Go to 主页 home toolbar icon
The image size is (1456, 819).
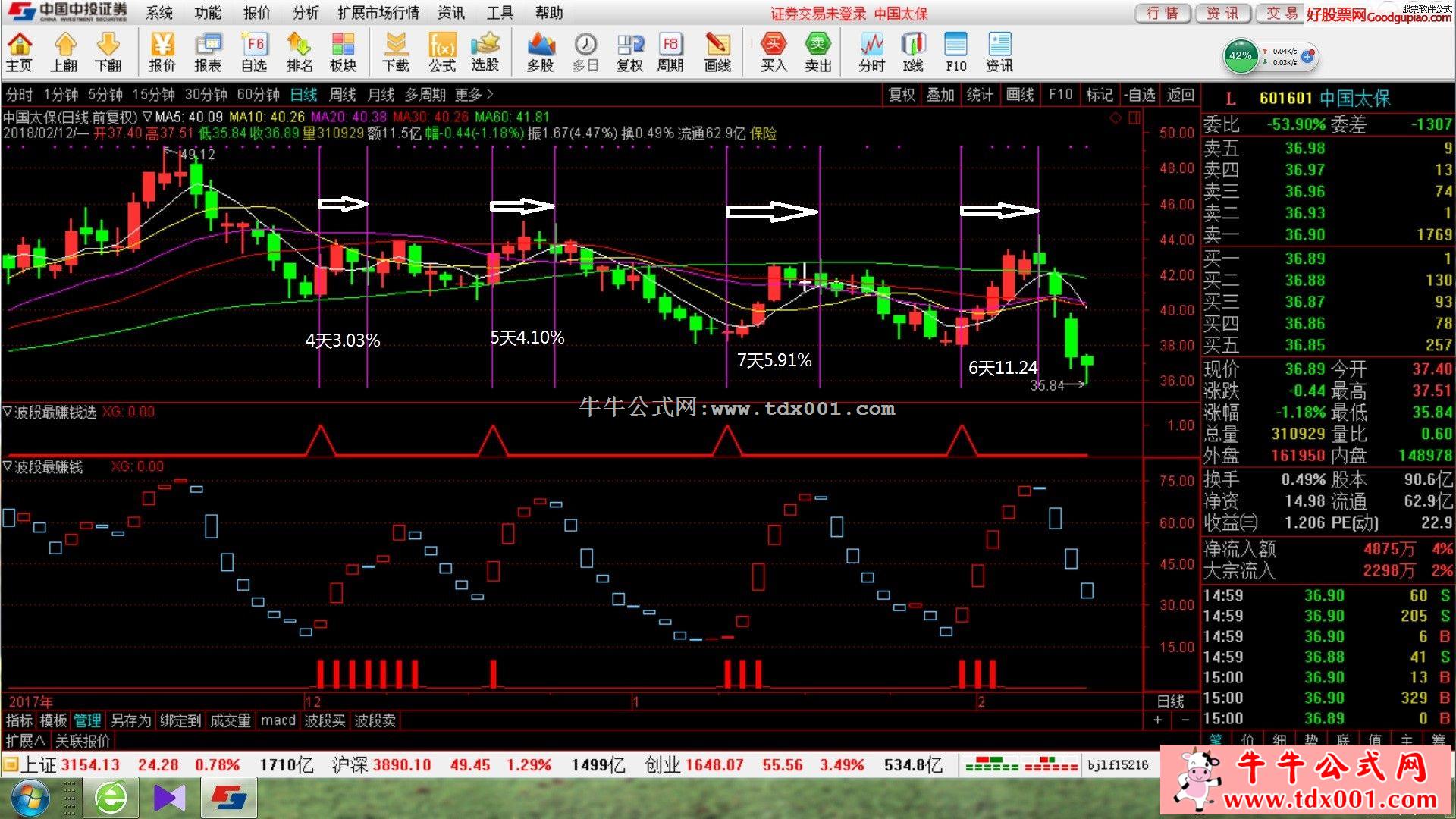19,52
